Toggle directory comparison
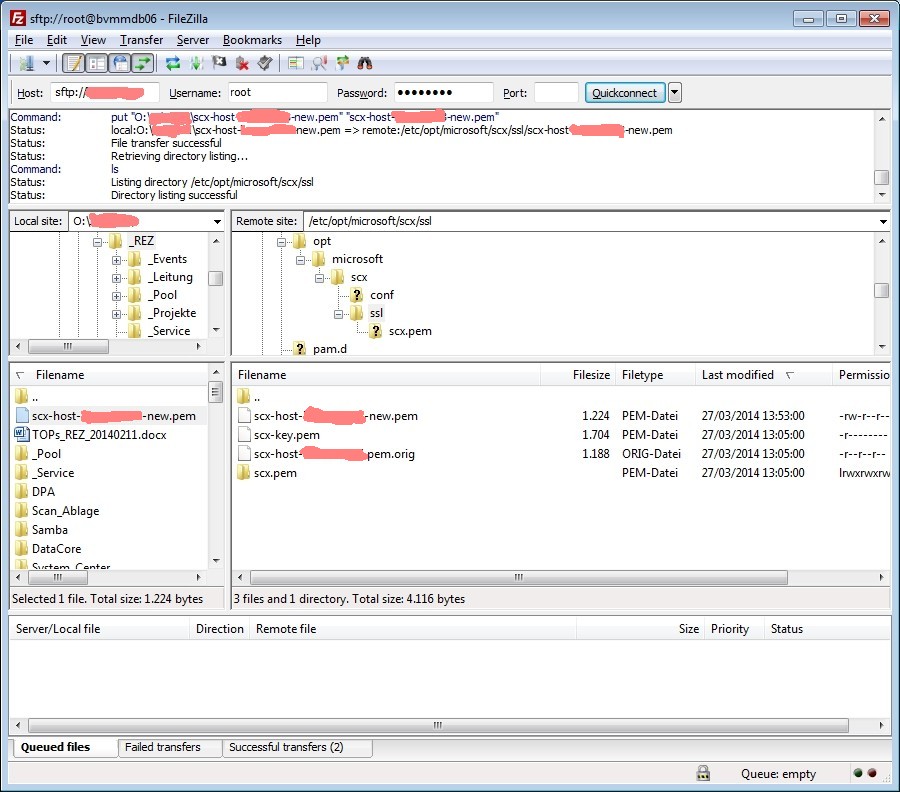The image size is (900, 792). pos(319,63)
